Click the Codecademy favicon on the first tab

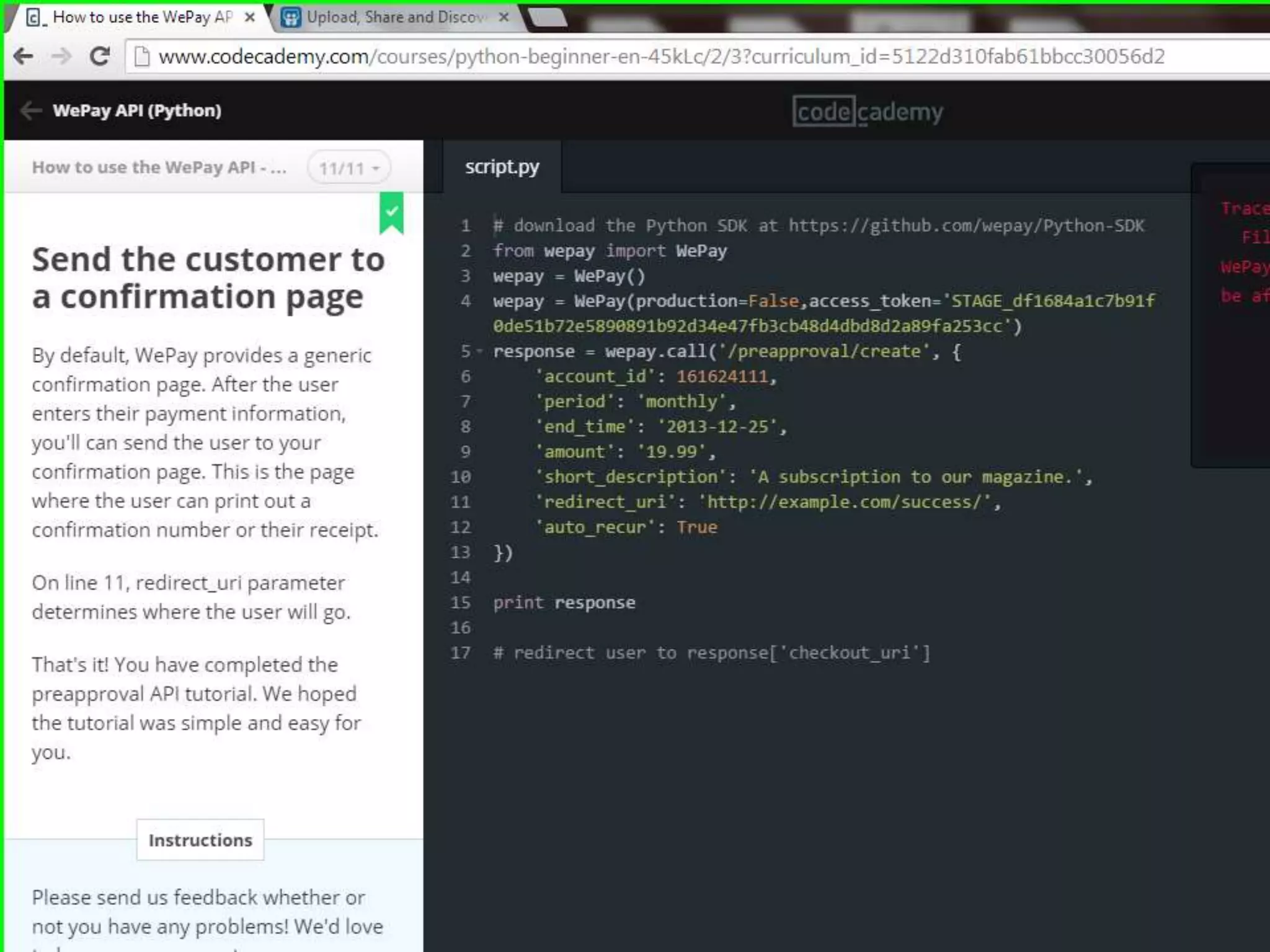(36, 17)
